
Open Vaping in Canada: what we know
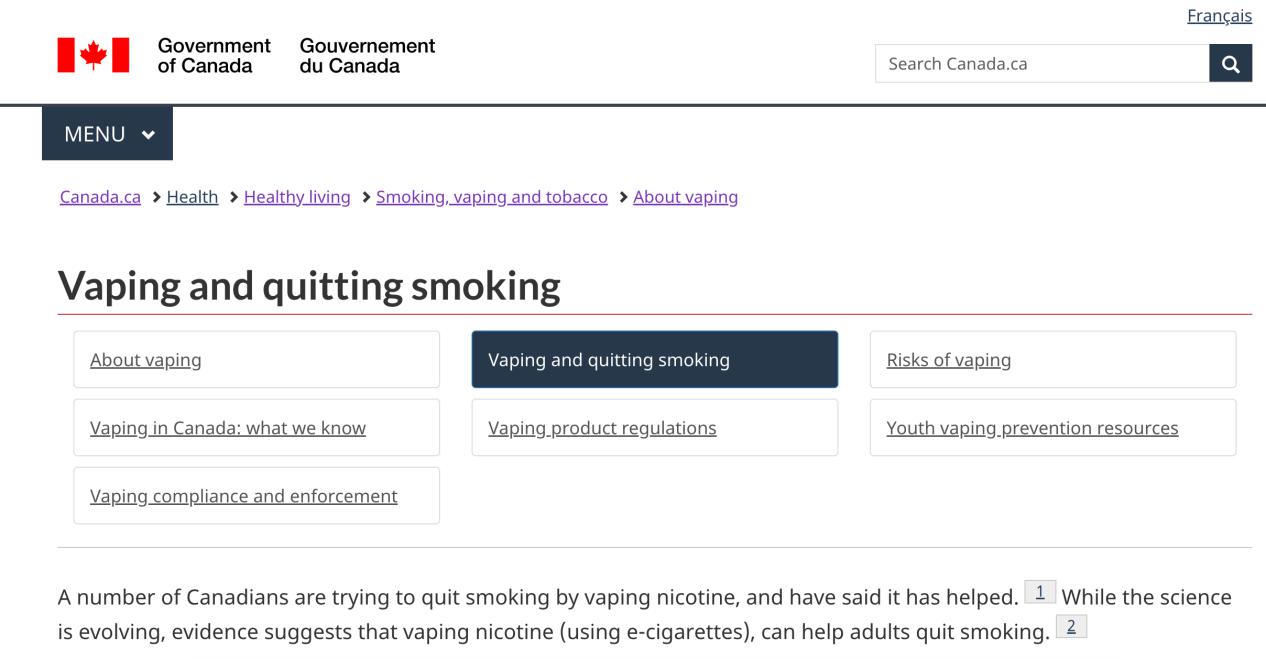click(x=256, y=428)
